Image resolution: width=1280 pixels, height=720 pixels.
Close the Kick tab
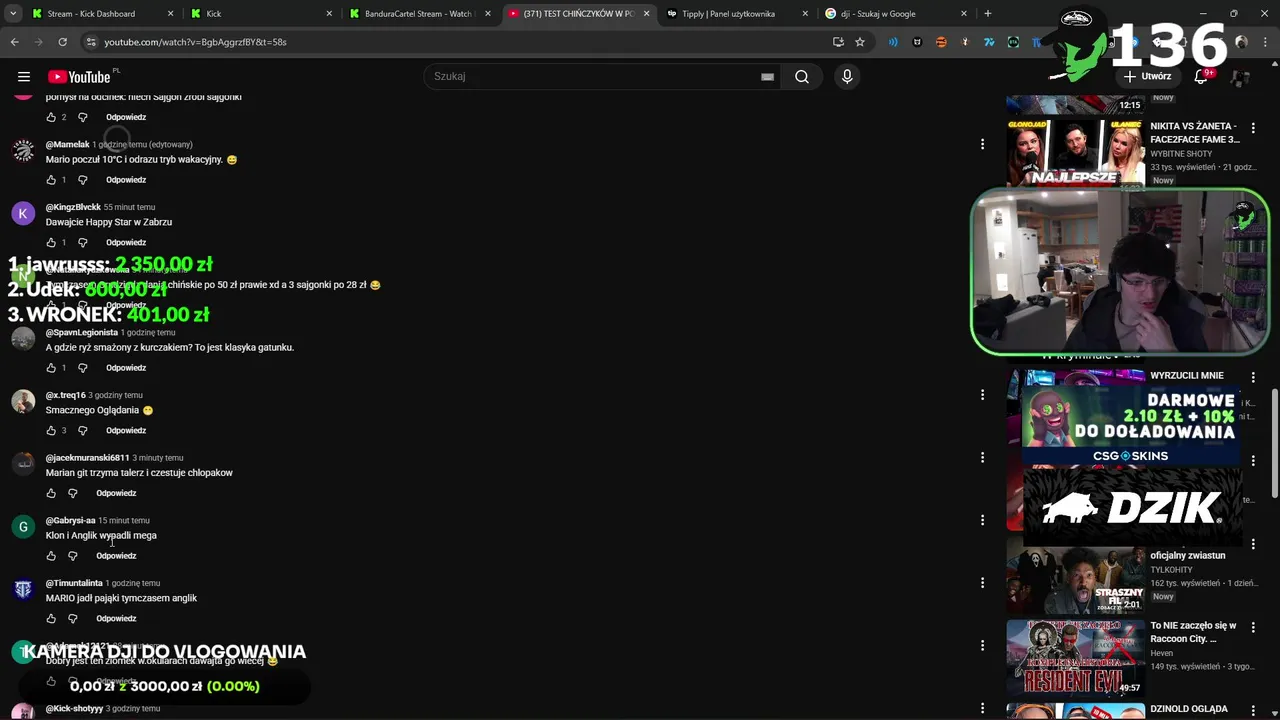point(329,14)
